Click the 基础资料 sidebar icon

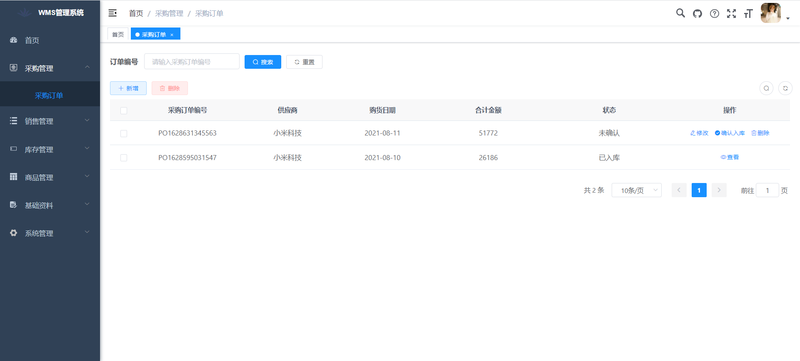[14, 205]
